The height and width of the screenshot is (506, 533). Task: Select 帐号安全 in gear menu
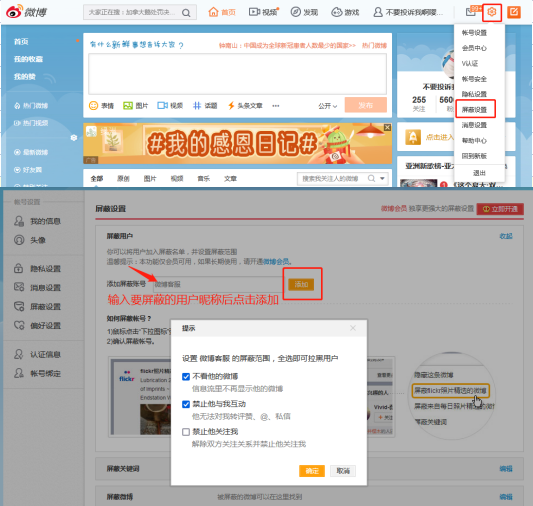474,79
